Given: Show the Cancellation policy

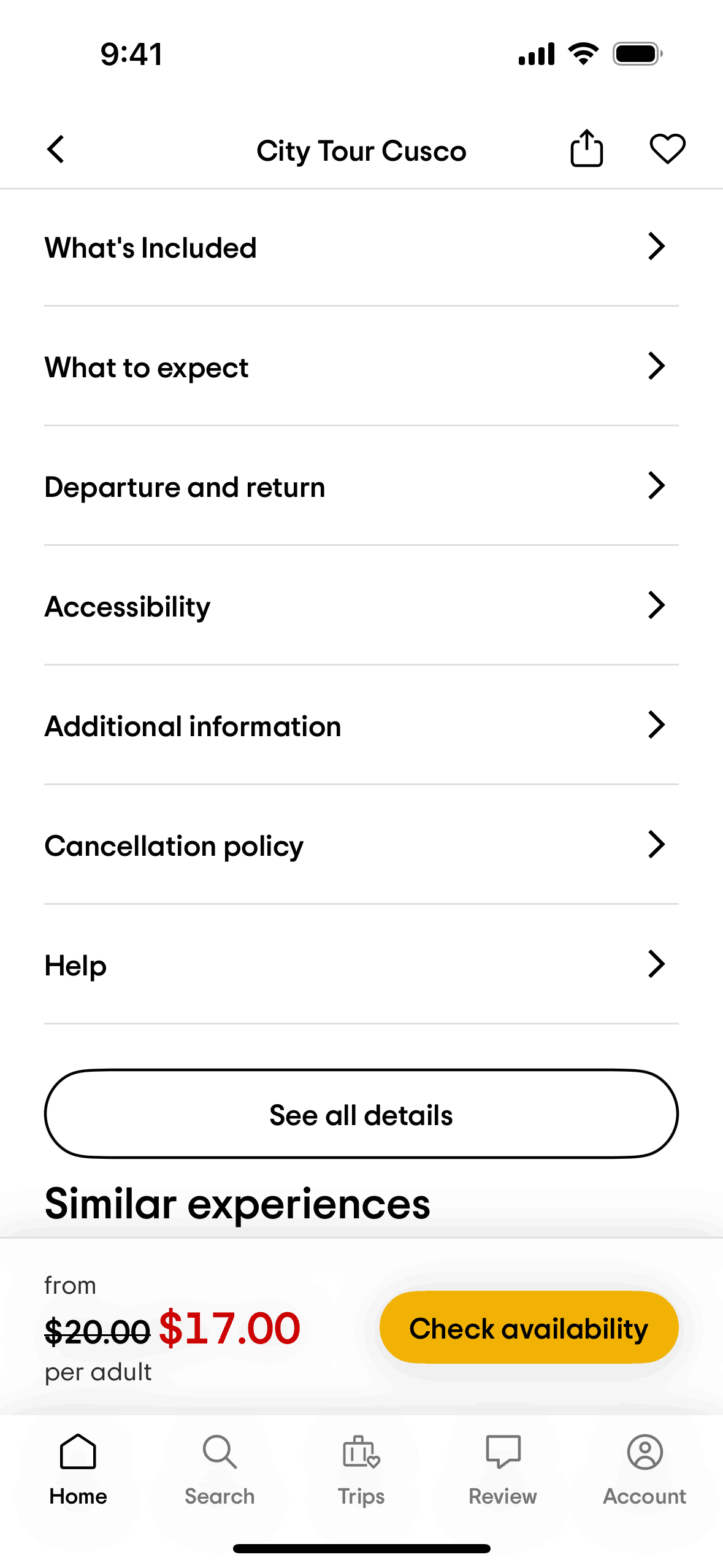Looking at the screenshot, I should 361,845.
